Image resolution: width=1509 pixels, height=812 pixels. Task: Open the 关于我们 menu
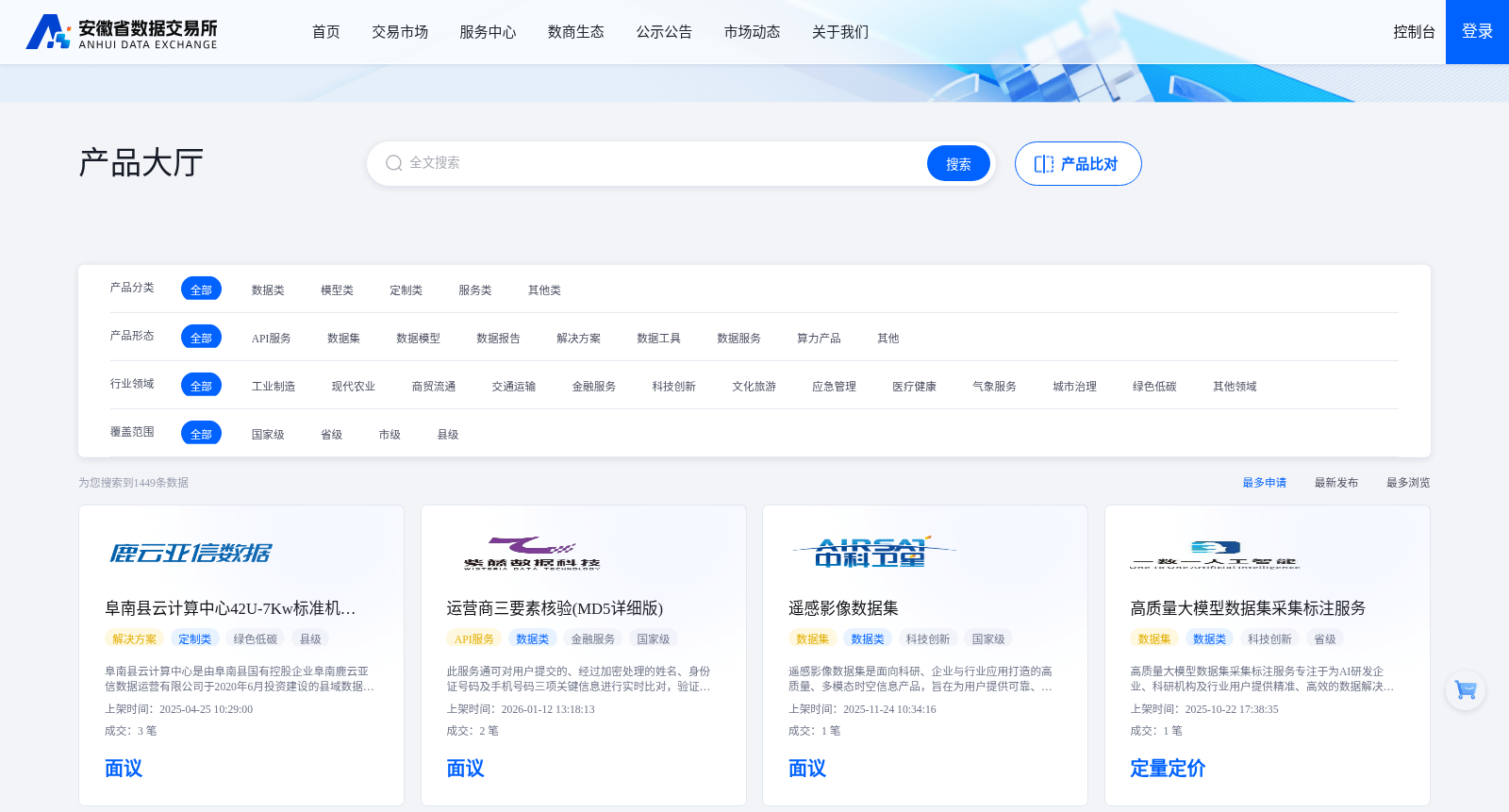840,32
